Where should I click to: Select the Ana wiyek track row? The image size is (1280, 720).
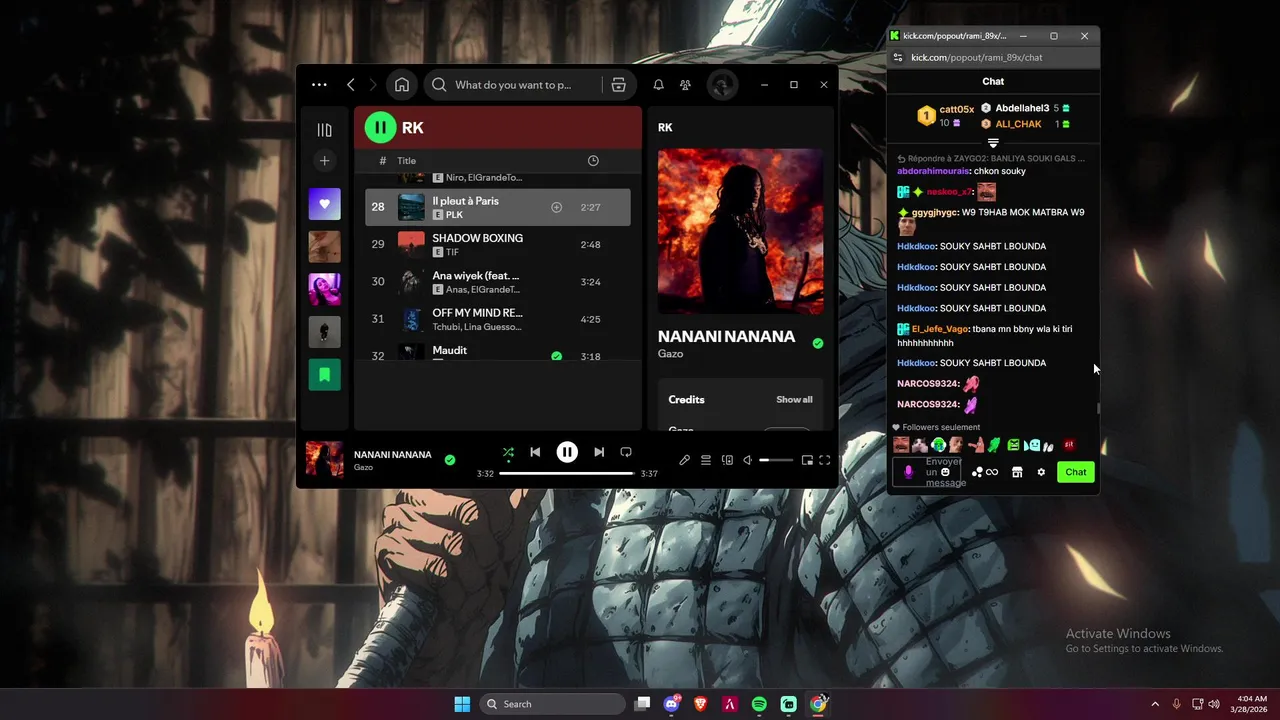498,282
